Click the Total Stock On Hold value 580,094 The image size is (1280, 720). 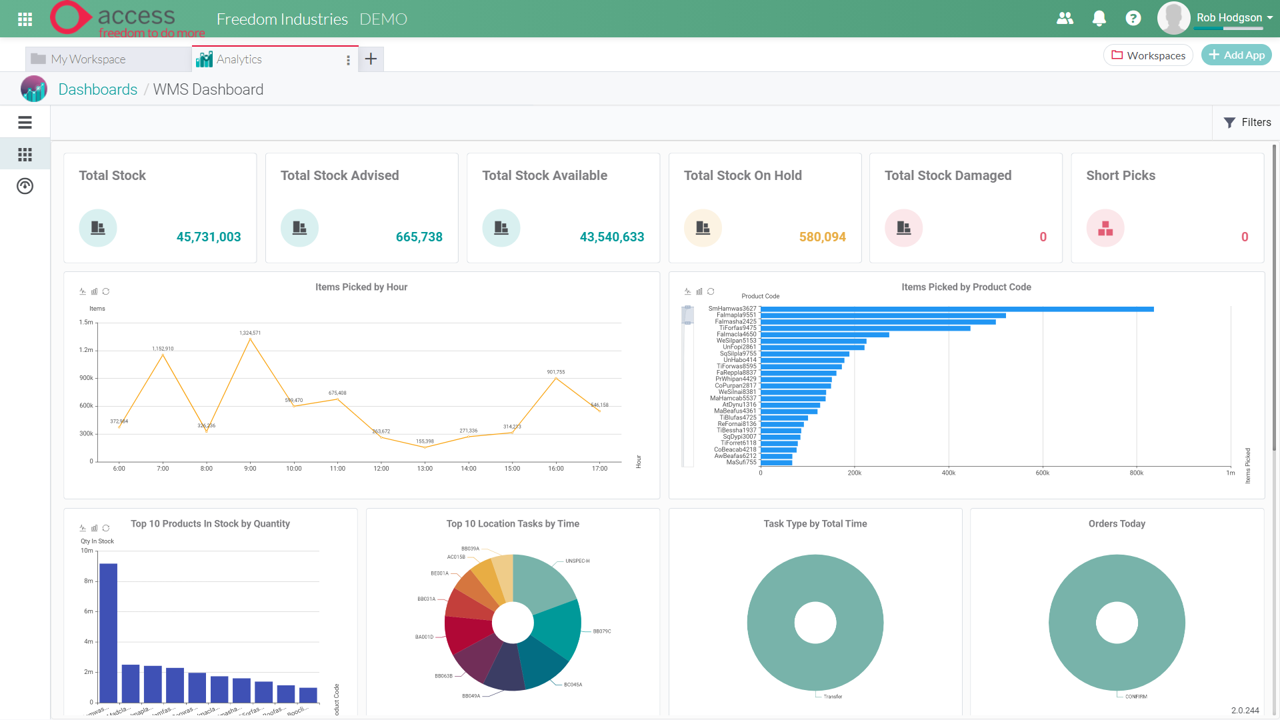tap(822, 237)
